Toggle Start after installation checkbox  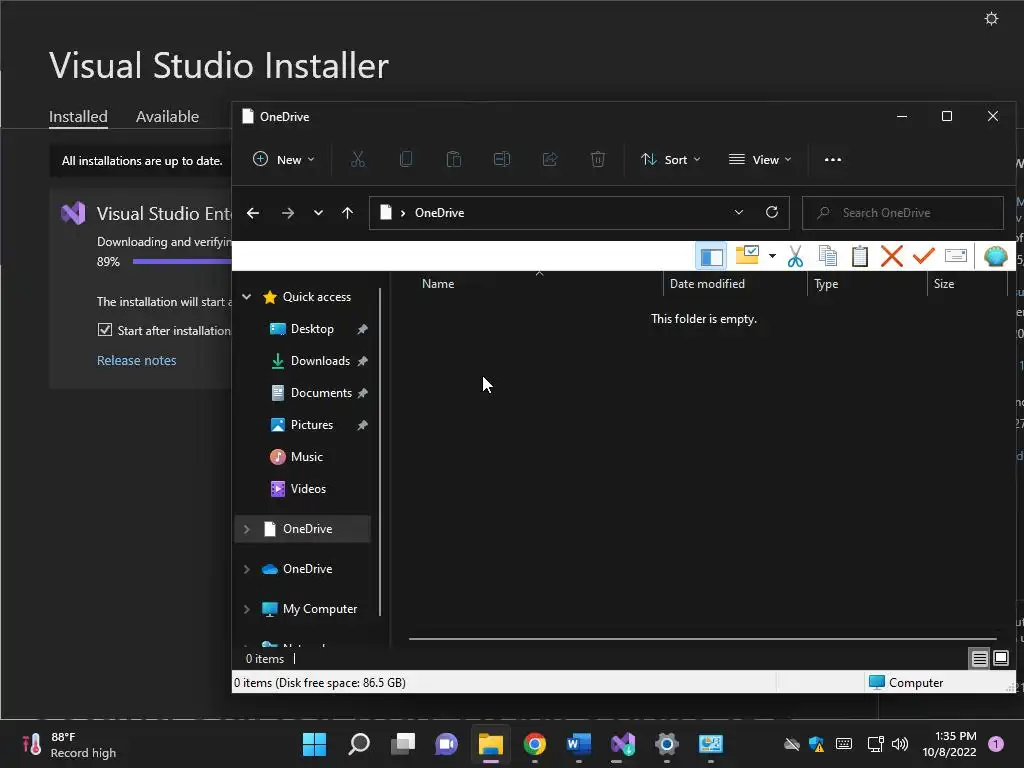pyautogui.click(x=104, y=330)
